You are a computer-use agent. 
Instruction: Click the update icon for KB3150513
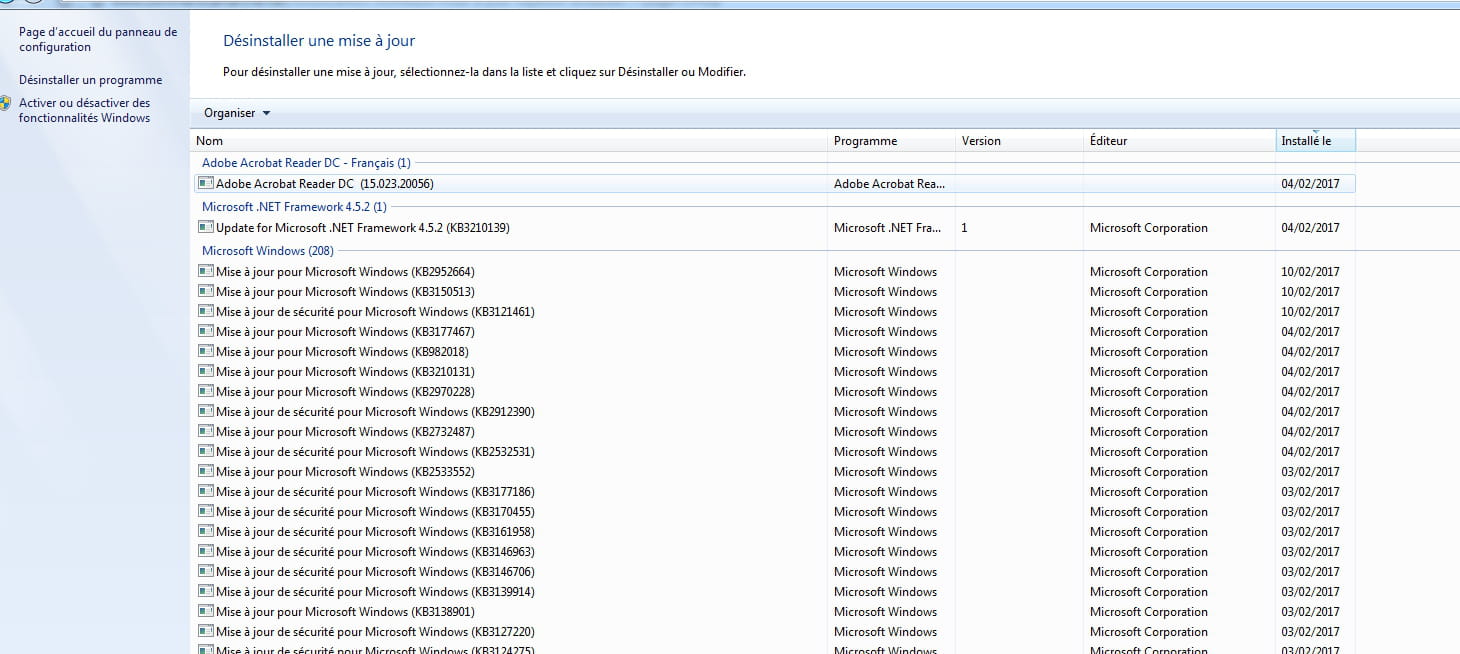click(206, 291)
